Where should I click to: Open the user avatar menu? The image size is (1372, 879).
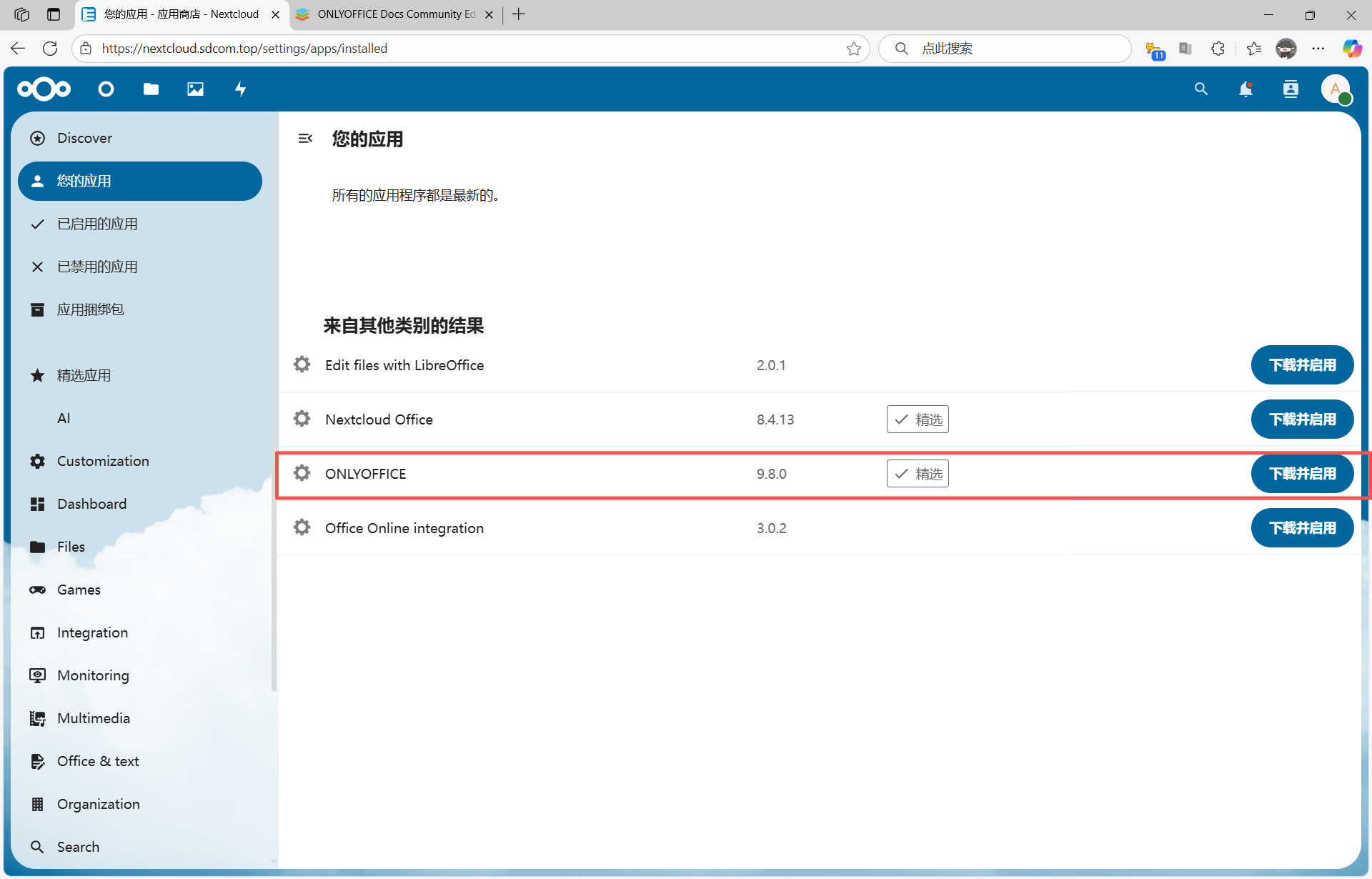click(x=1335, y=89)
